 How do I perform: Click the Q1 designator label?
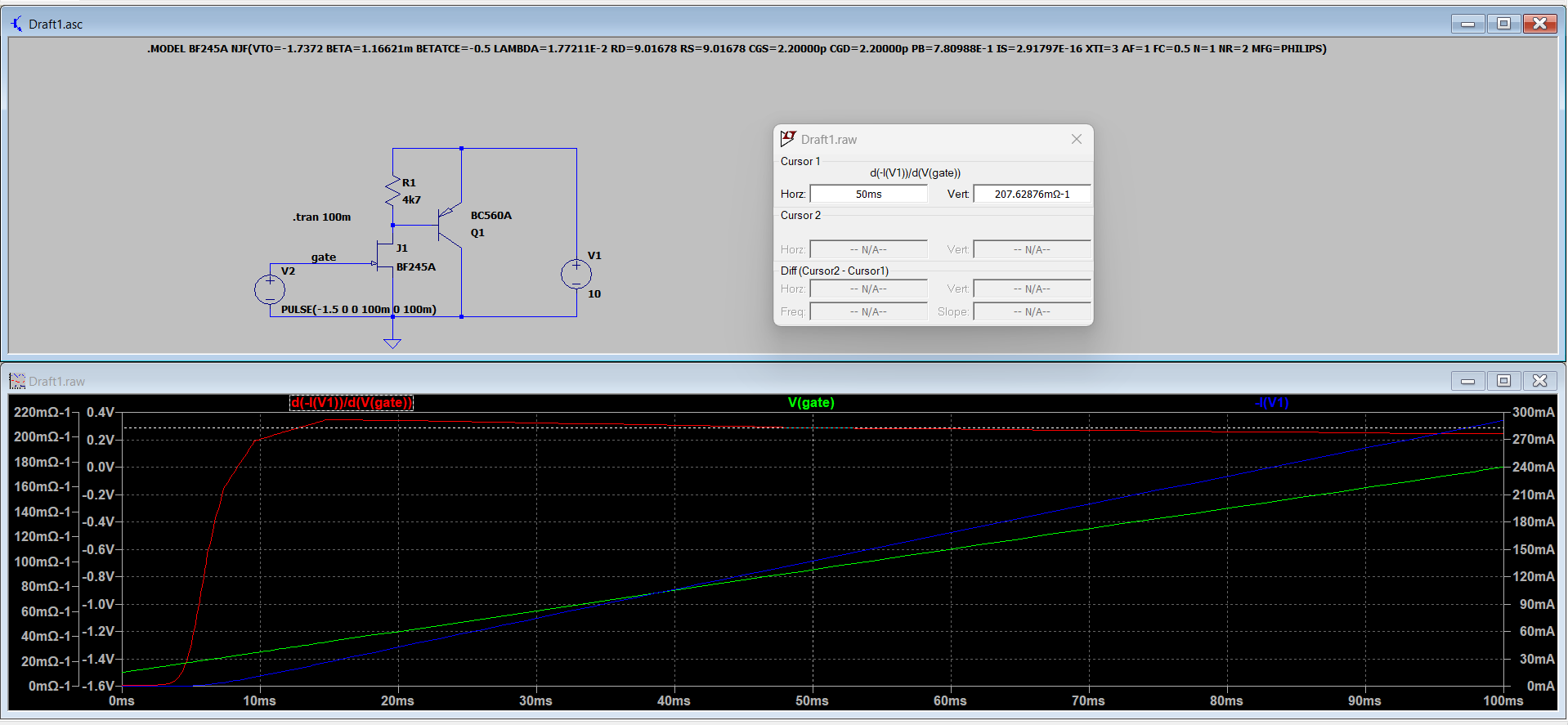click(x=477, y=232)
